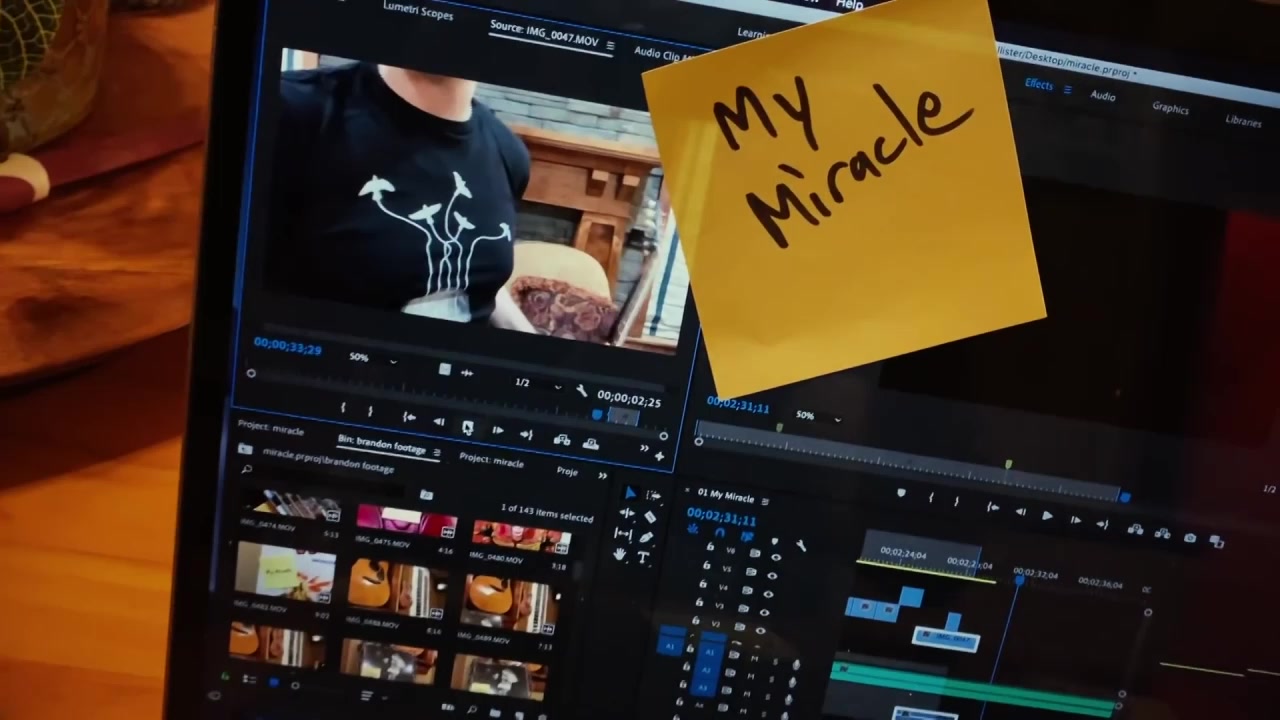Click Export Frame camera icon

click(1190, 537)
